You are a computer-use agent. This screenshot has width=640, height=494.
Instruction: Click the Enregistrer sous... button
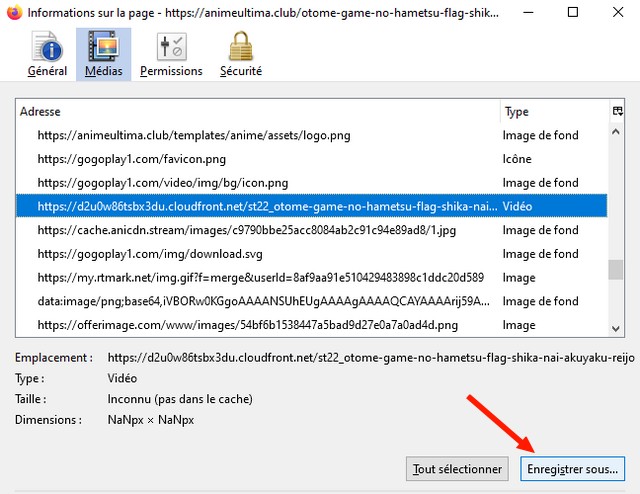point(572,469)
